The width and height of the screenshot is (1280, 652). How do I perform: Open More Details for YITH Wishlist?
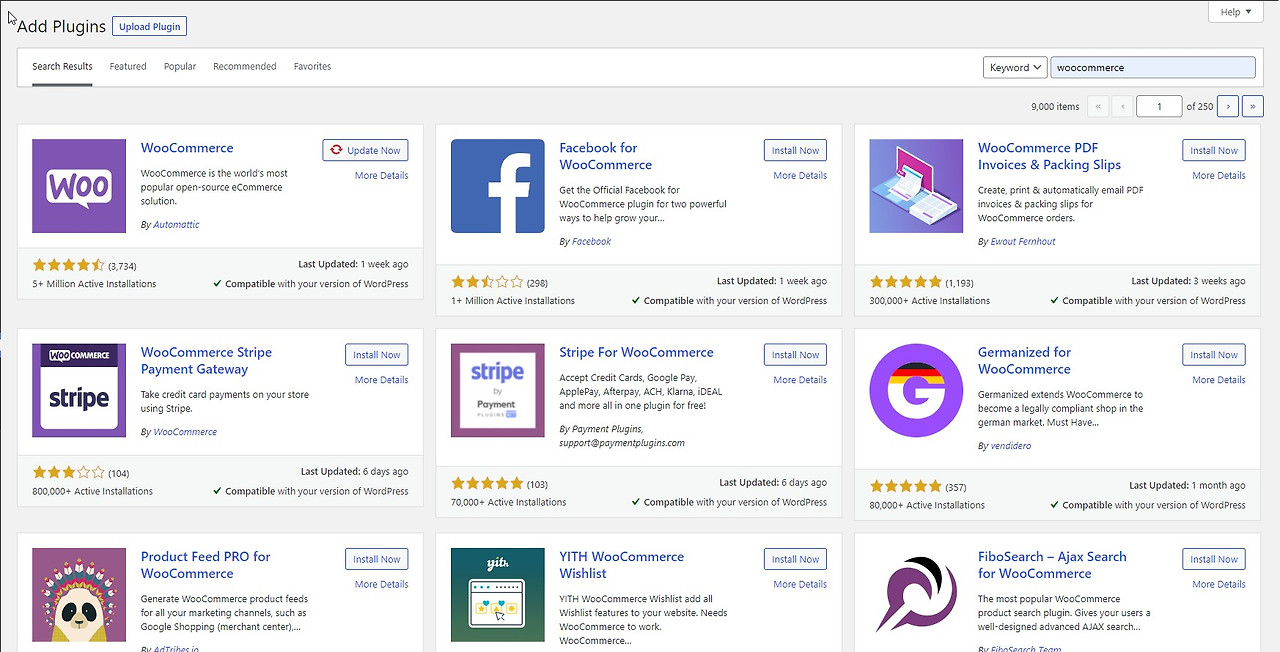[x=800, y=584]
